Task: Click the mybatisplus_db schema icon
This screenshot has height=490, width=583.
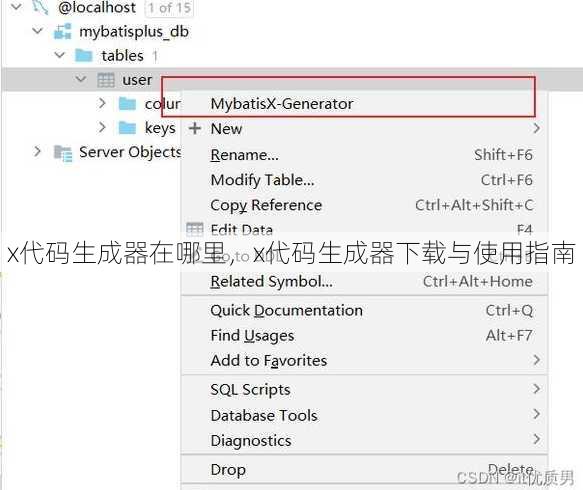Action: 62,32
